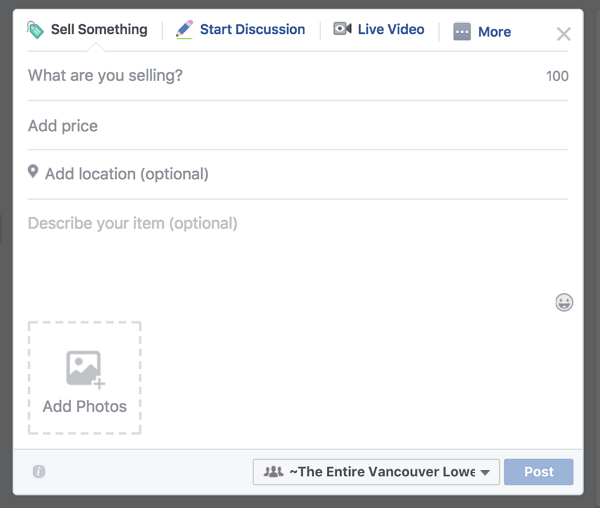Open The Entire Vancouver Lower group dropdown
This screenshot has height=508, width=600.
coord(376,472)
